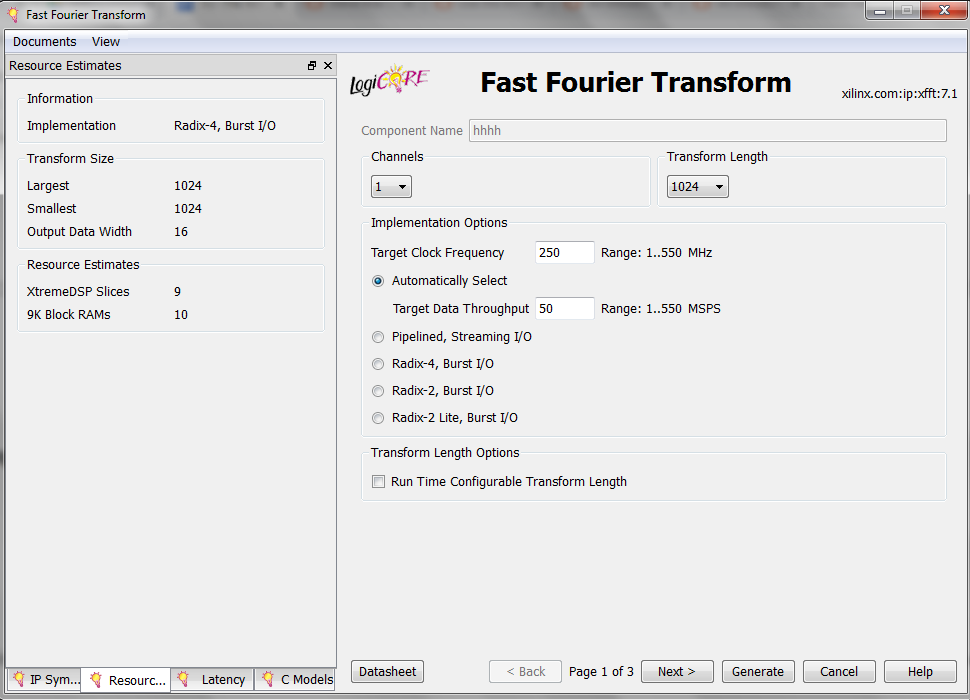Open the Datasheet
This screenshot has width=970, height=700.
[x=387, y=672]
